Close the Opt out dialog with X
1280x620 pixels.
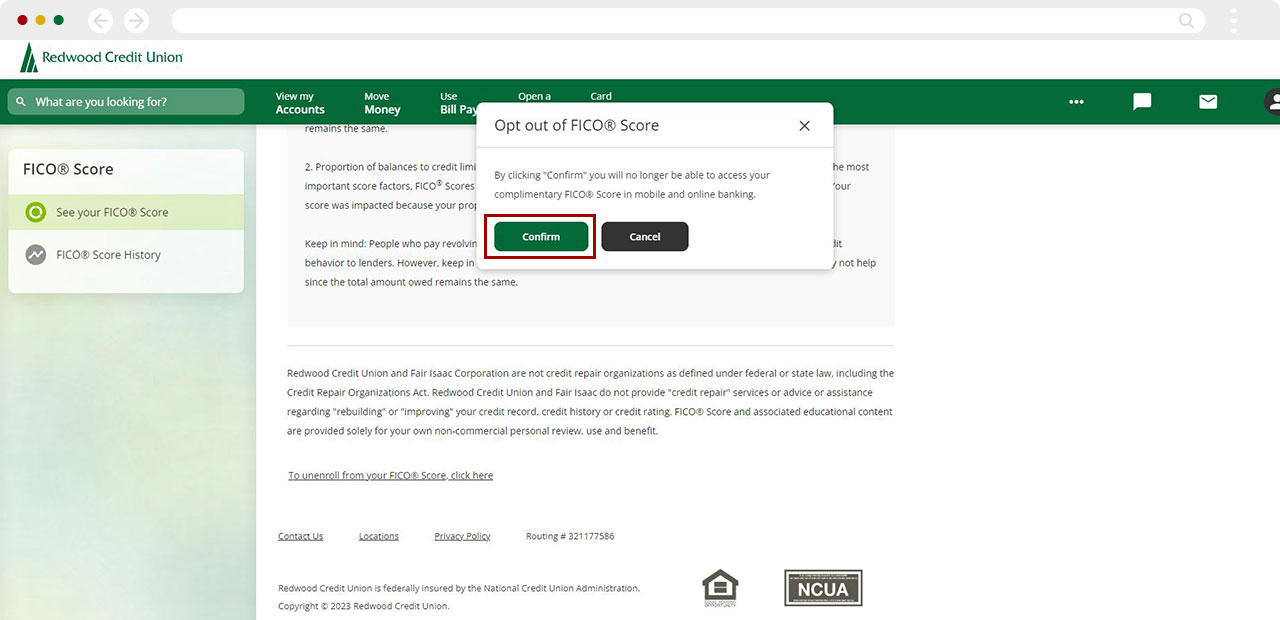pos(804,126)
